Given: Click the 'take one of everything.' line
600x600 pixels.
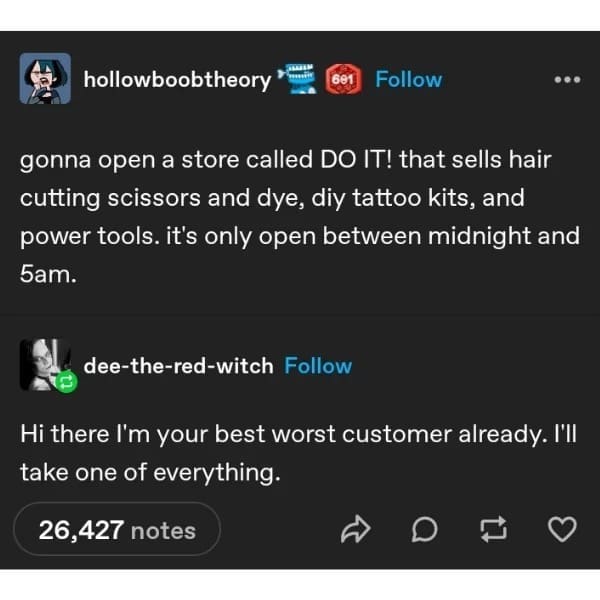Looking at the screenshot, I should click(150, 473).
